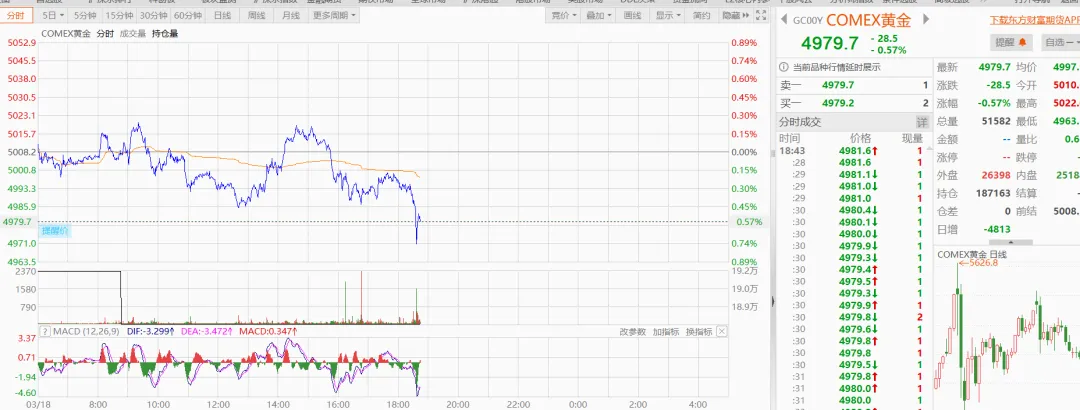
Task: Show the 月线 monthly chart
Action: tap(291, 15)
